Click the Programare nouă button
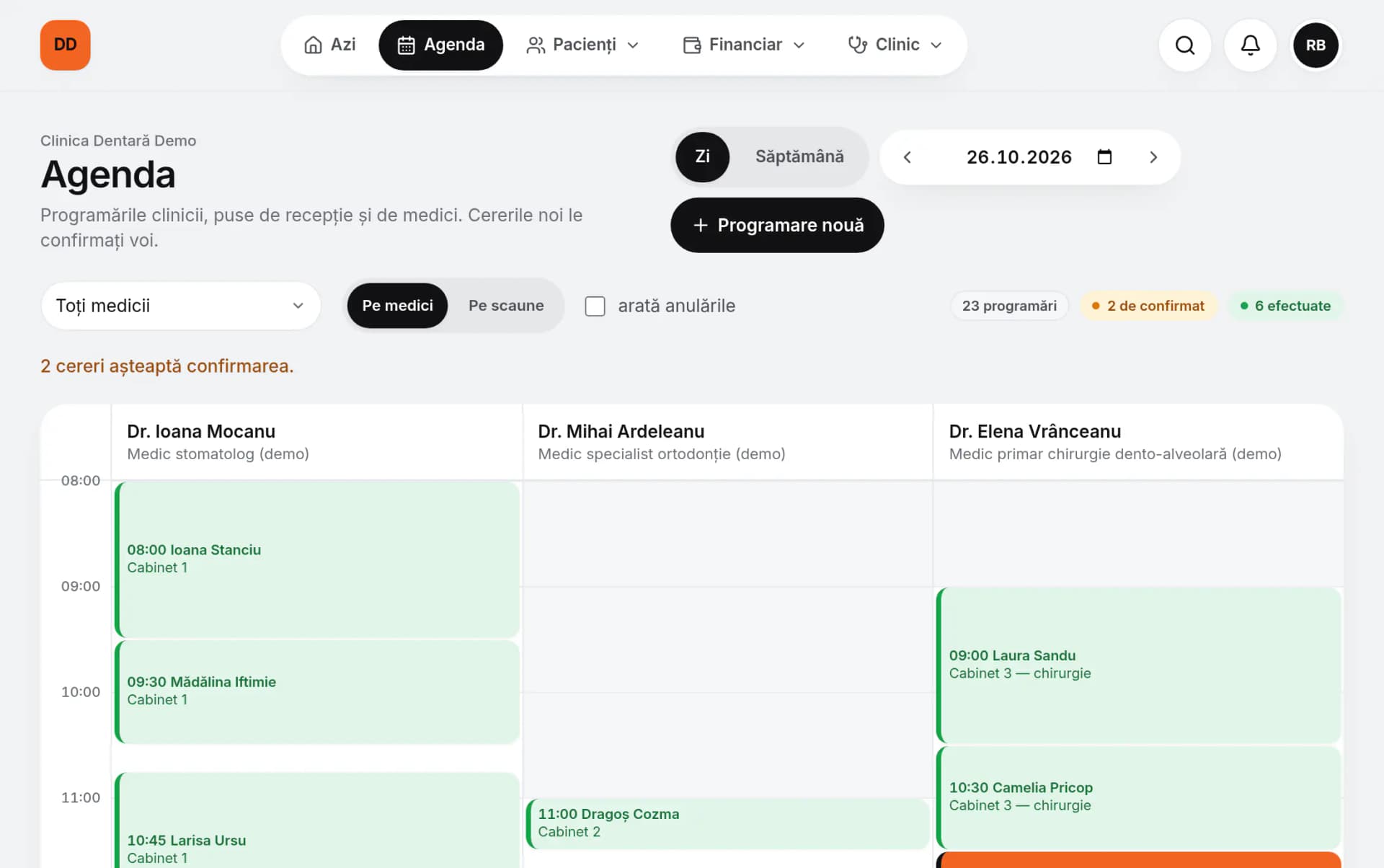This screenshot has width=1384, height=868. pos(777,225)
